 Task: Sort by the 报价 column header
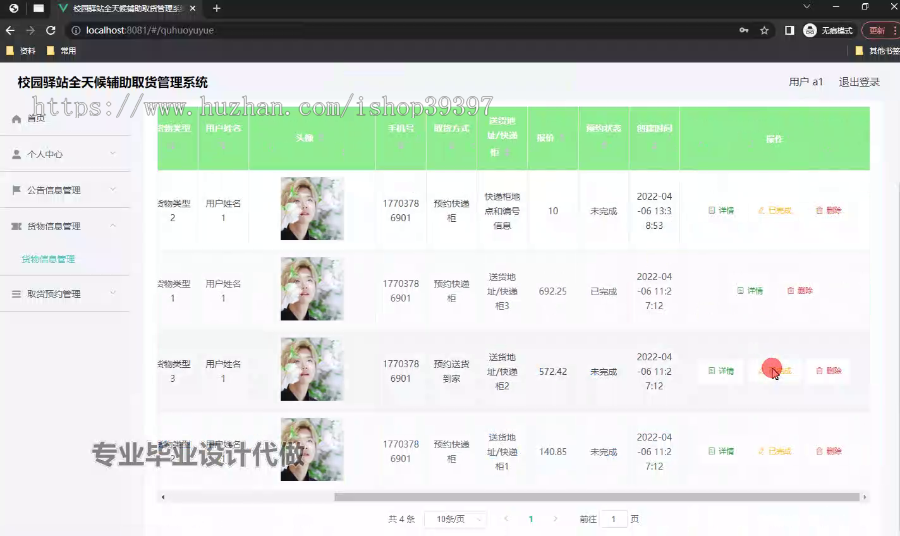click(552, 138)
